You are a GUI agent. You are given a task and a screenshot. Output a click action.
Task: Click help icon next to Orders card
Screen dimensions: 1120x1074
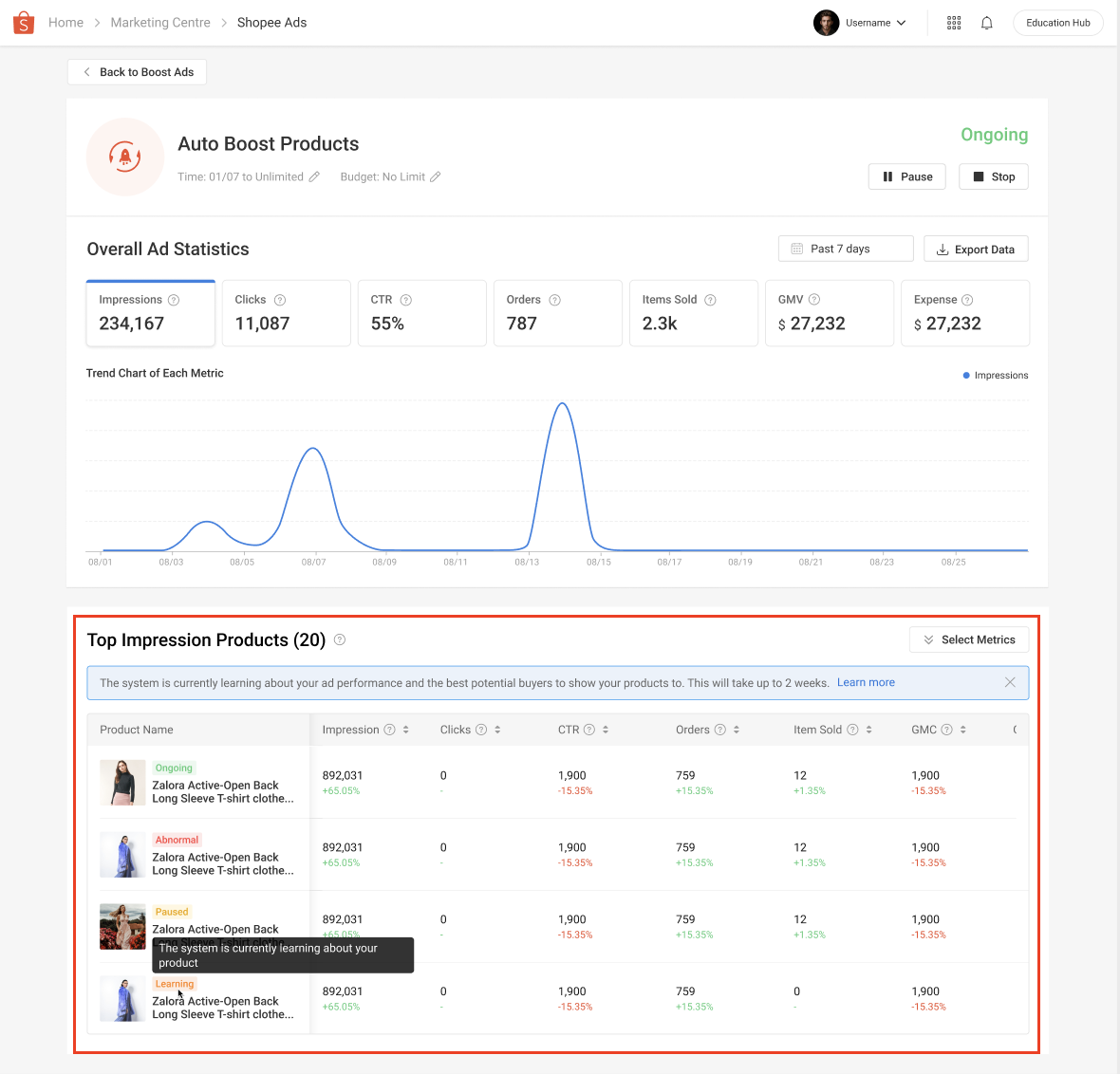[554, 300]
